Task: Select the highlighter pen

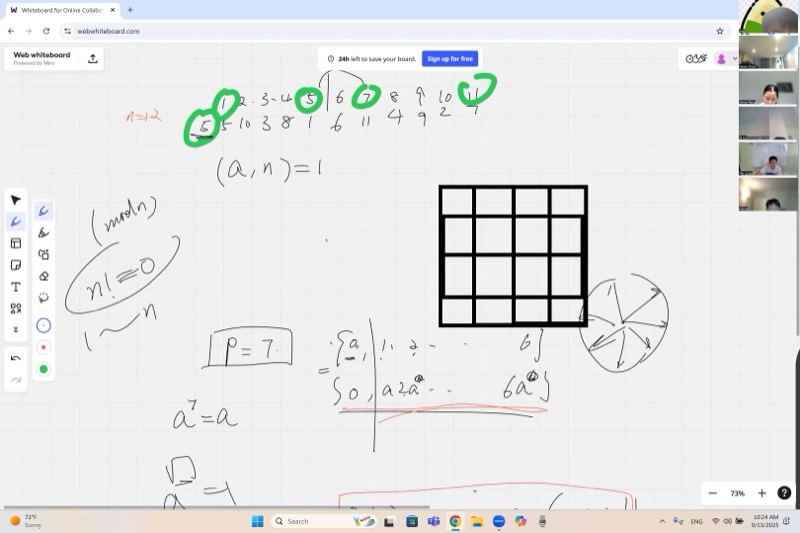Action: pyautogui.click(x=43, y=232)
